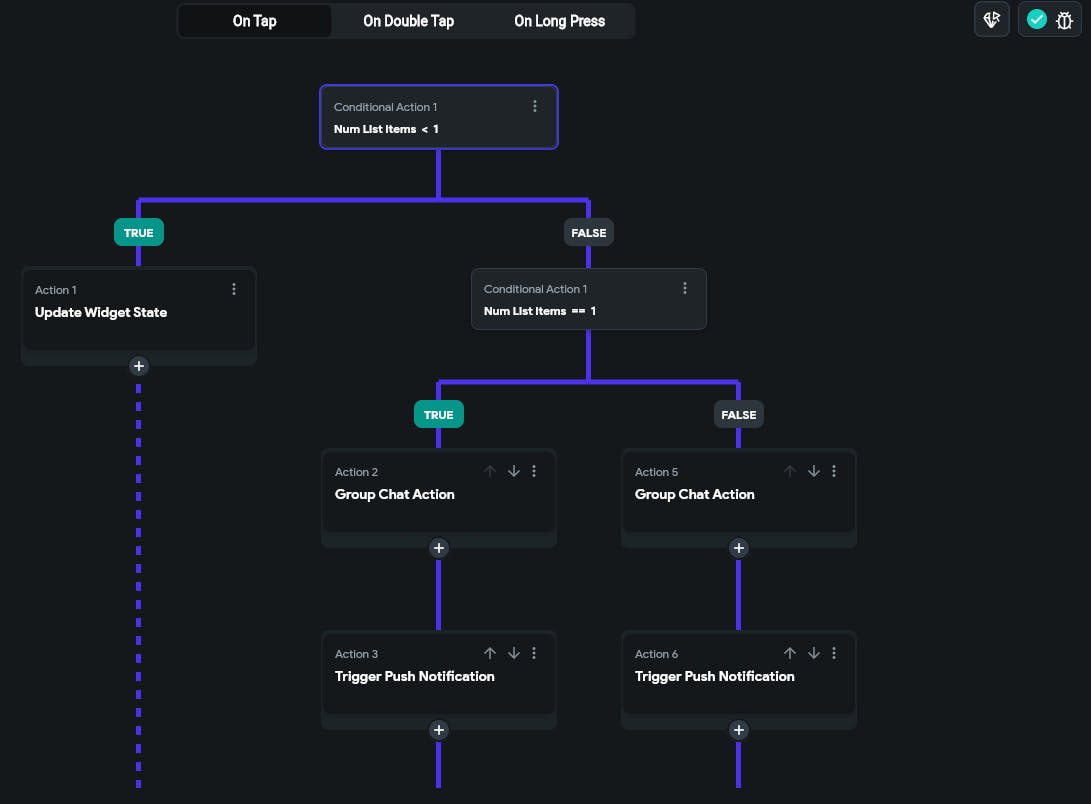The image size is (1091, 804).
Task: Switch to the On Long Press tab
Action: (x=559, y=21)
